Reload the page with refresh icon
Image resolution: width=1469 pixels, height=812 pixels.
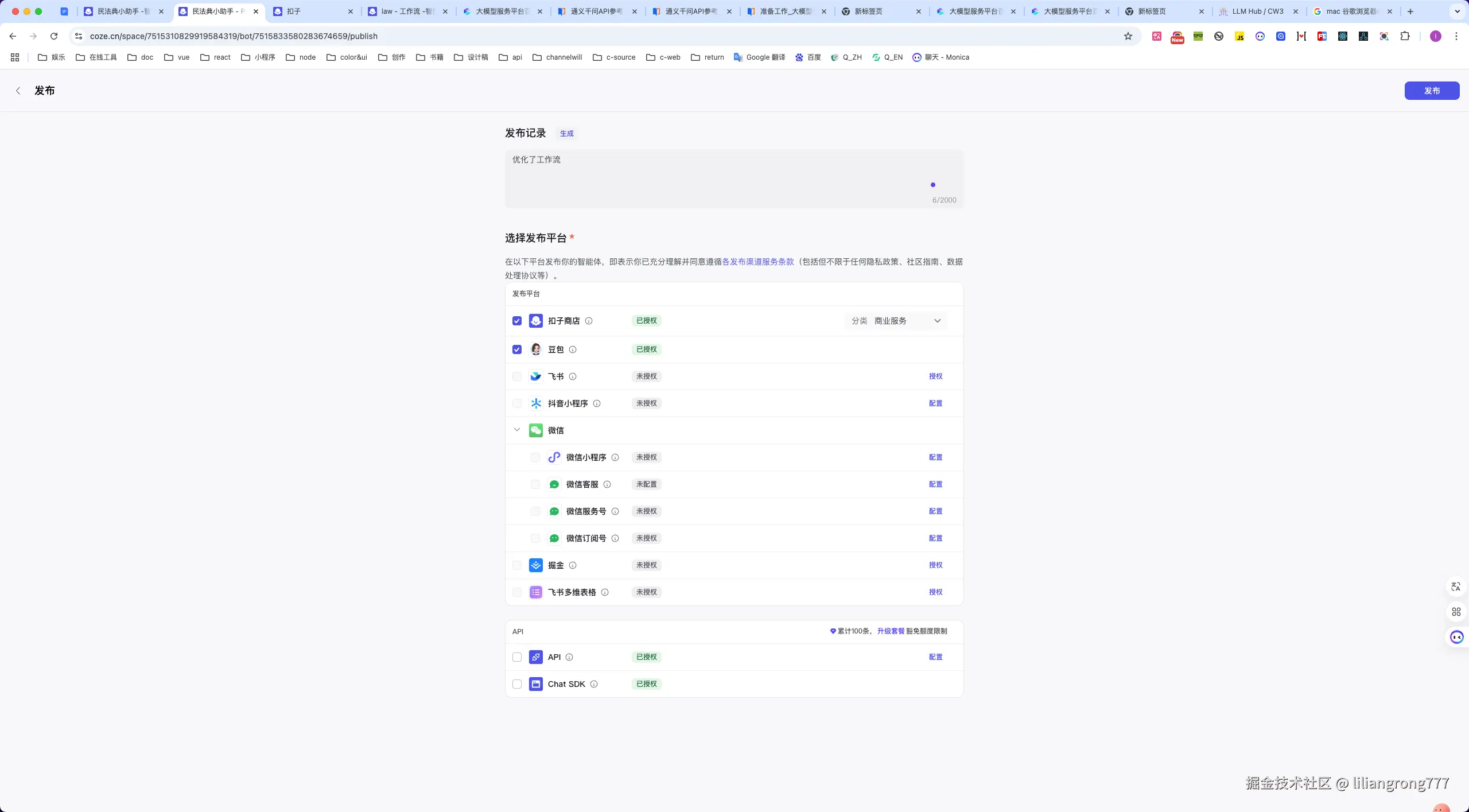[54, 36]
